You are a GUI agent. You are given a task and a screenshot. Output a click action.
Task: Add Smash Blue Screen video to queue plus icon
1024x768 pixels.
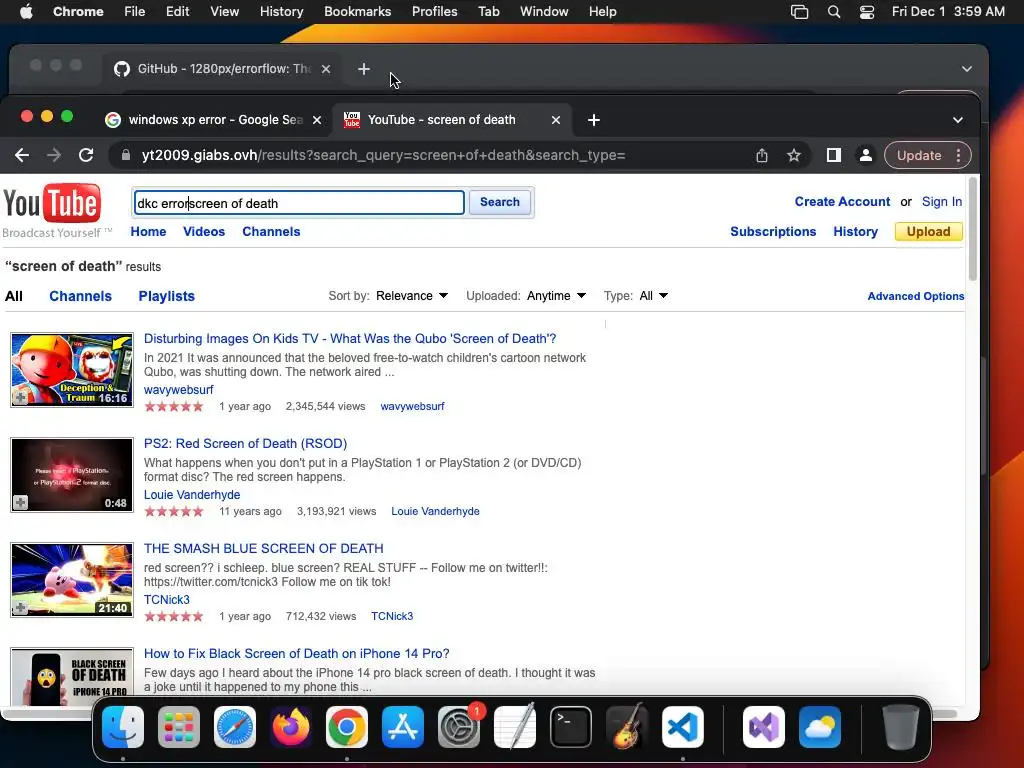[20, 607]
